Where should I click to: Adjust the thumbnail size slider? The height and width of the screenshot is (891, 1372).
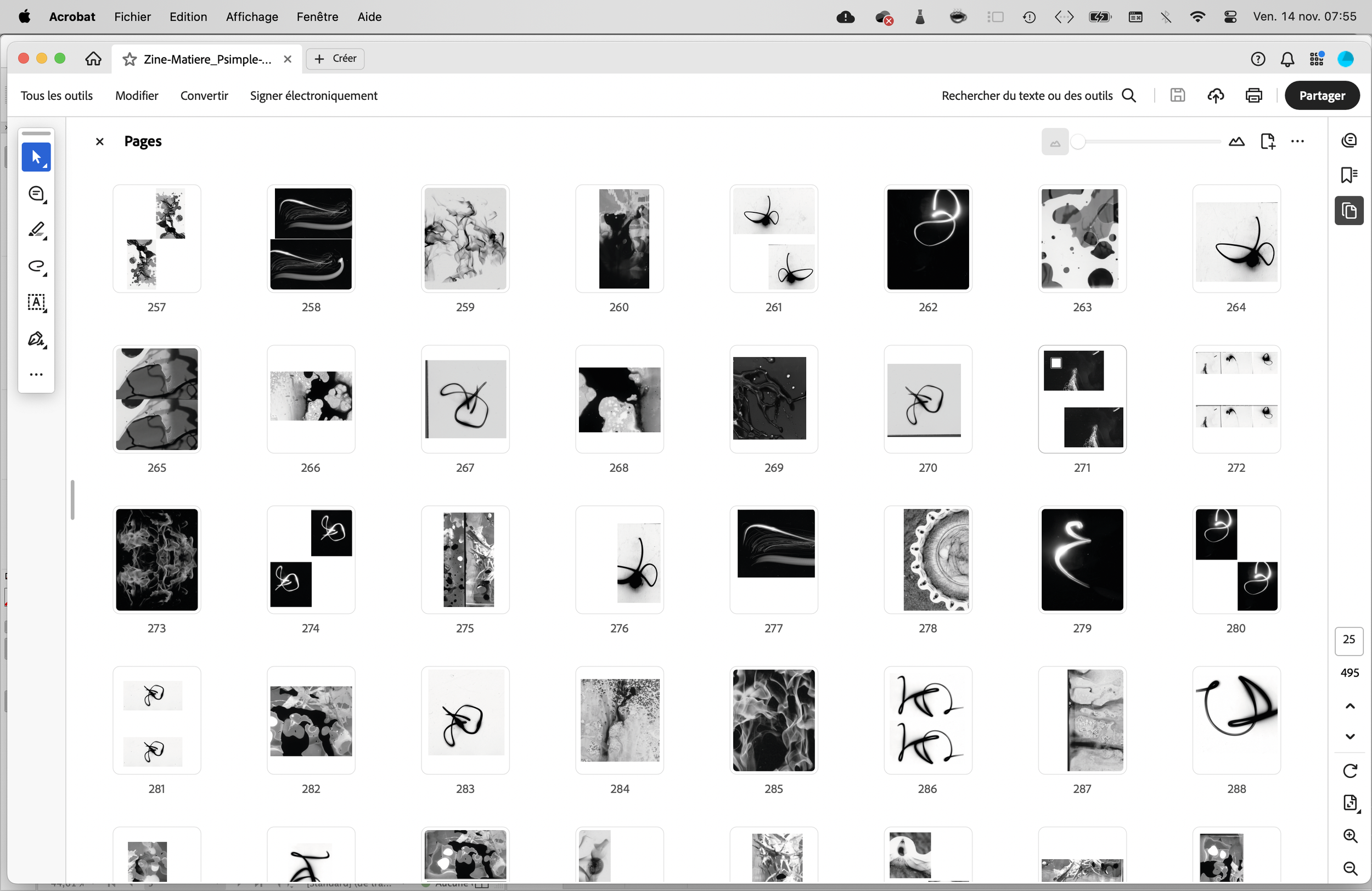1077,142
